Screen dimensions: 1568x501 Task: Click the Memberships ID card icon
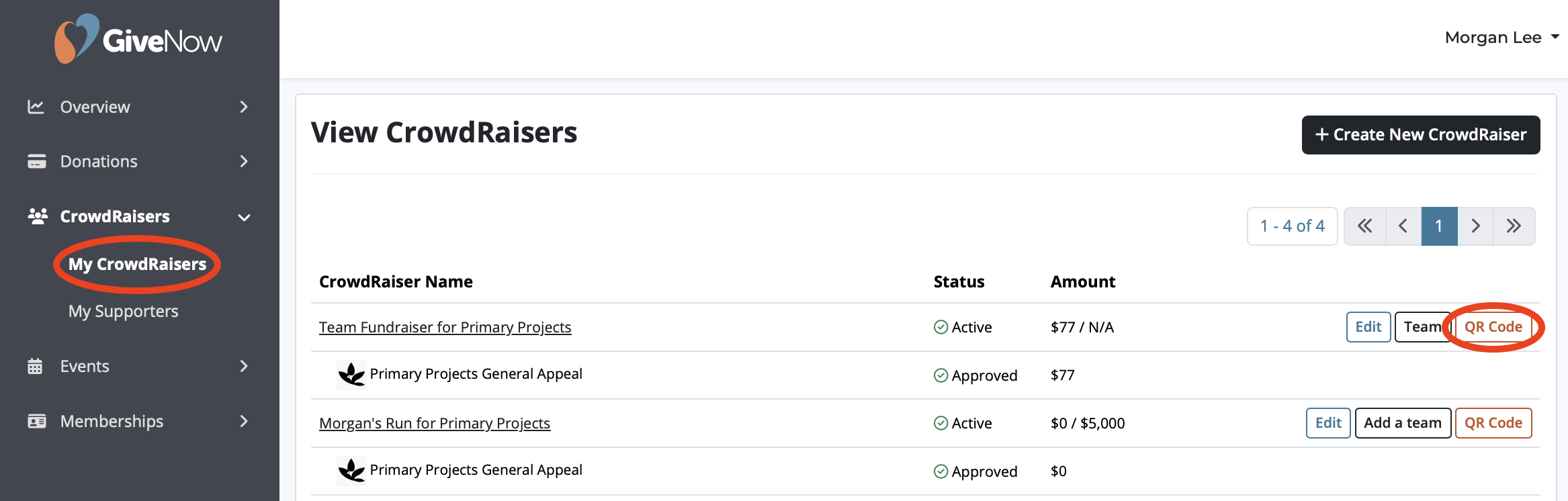click(36, 421)
